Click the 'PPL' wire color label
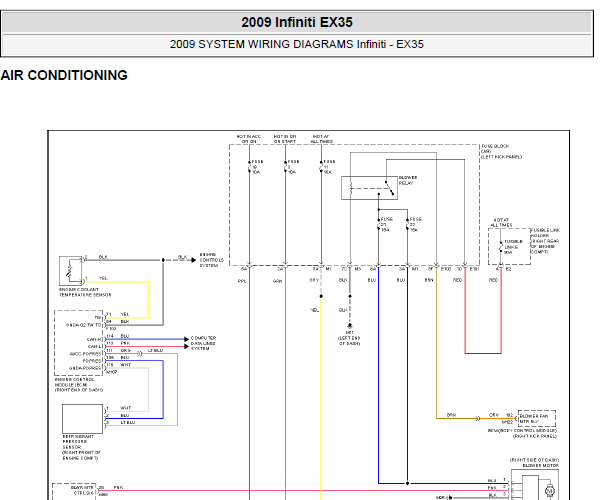 (x=242, y=281)
